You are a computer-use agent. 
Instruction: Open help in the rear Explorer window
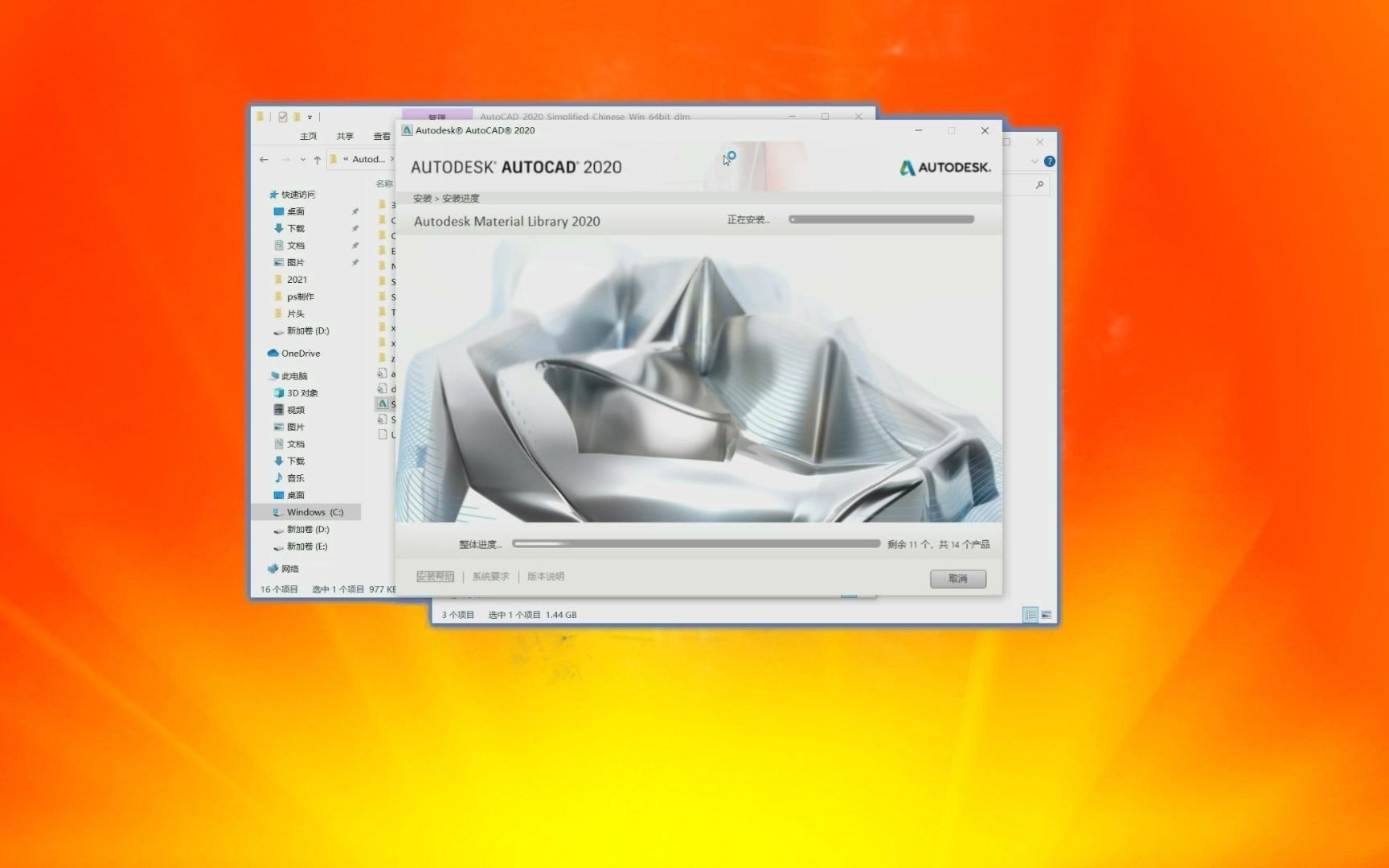pos(1049,162)
